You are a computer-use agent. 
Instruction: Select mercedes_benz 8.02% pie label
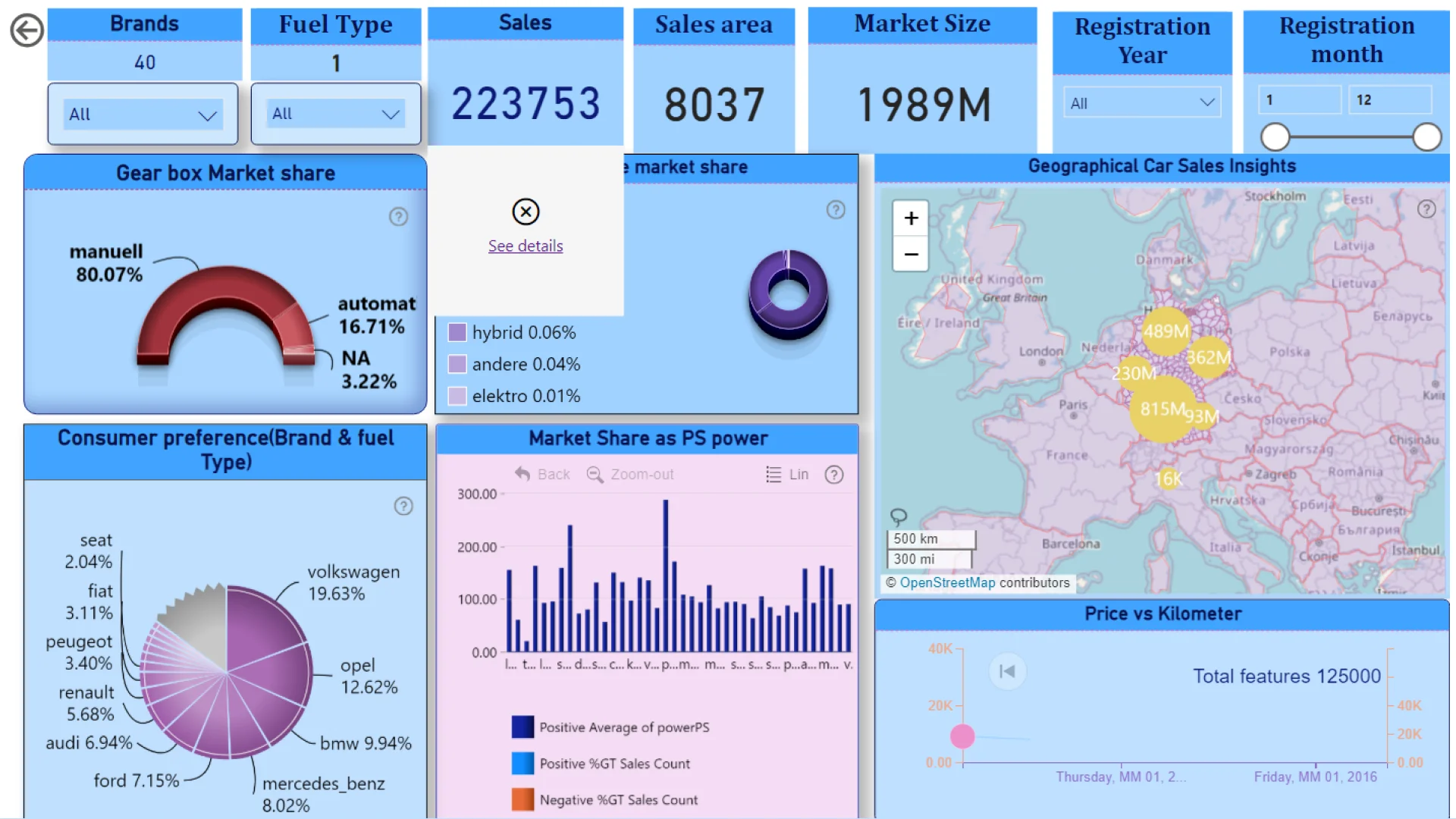click(323, 794)
